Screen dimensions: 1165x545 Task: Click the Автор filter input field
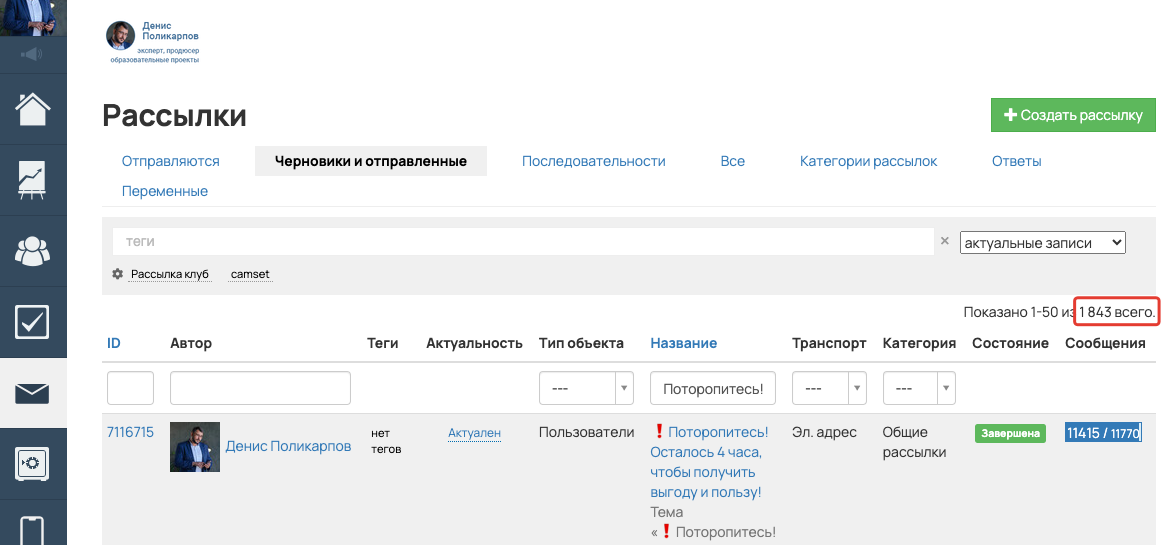click(x=260, y=388)
